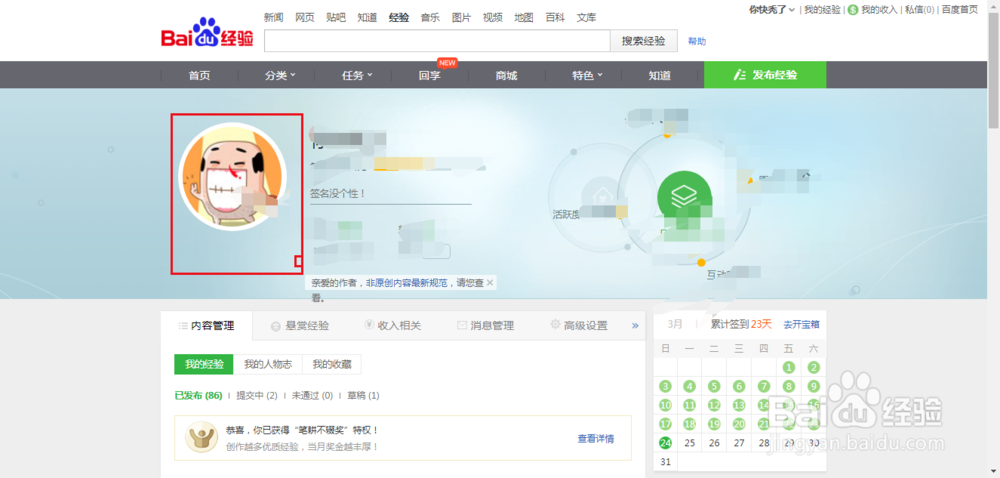Screen dimensions: 1000x478
Task: Click inside the search input field
Action: tap(438, 41)
